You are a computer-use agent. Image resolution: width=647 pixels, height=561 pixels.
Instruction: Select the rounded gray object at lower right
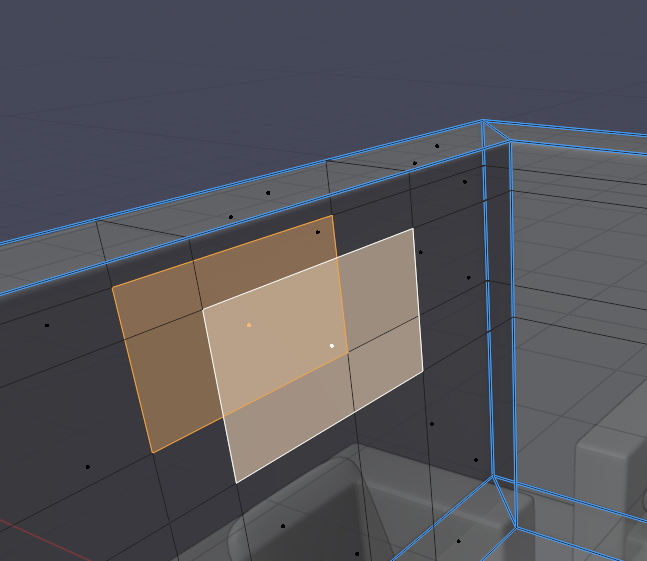(x=610, y=470)
